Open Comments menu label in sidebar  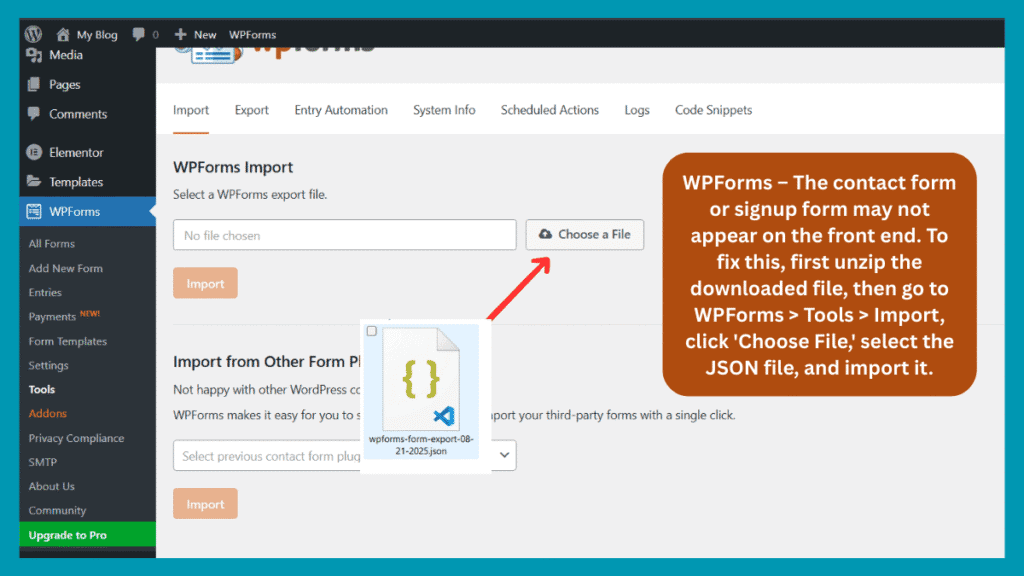pos(78,114)
